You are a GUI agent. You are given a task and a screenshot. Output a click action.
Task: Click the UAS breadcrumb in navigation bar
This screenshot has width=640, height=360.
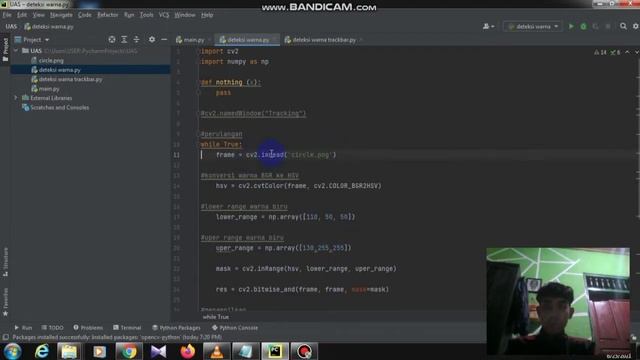click(x=11, y=27)
